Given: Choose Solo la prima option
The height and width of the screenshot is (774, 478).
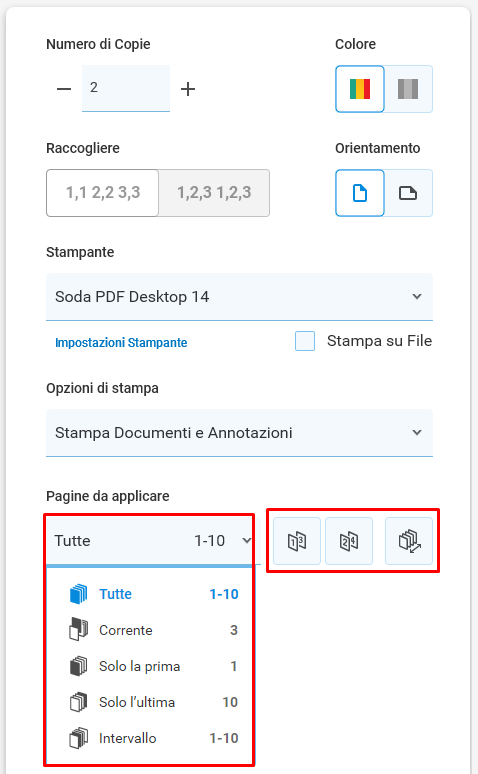Looking at the screenshot, I should pyautogui.click(x=153, y=666).
